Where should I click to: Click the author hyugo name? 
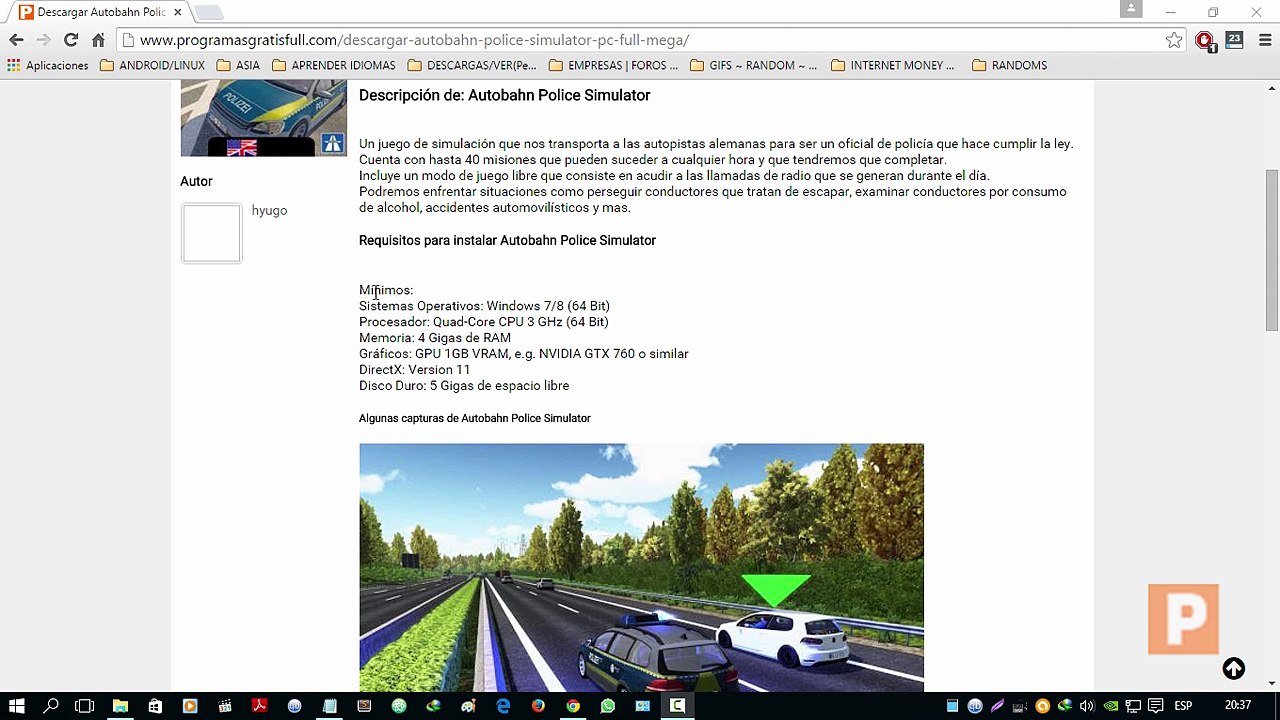click(x=269, y=210)
